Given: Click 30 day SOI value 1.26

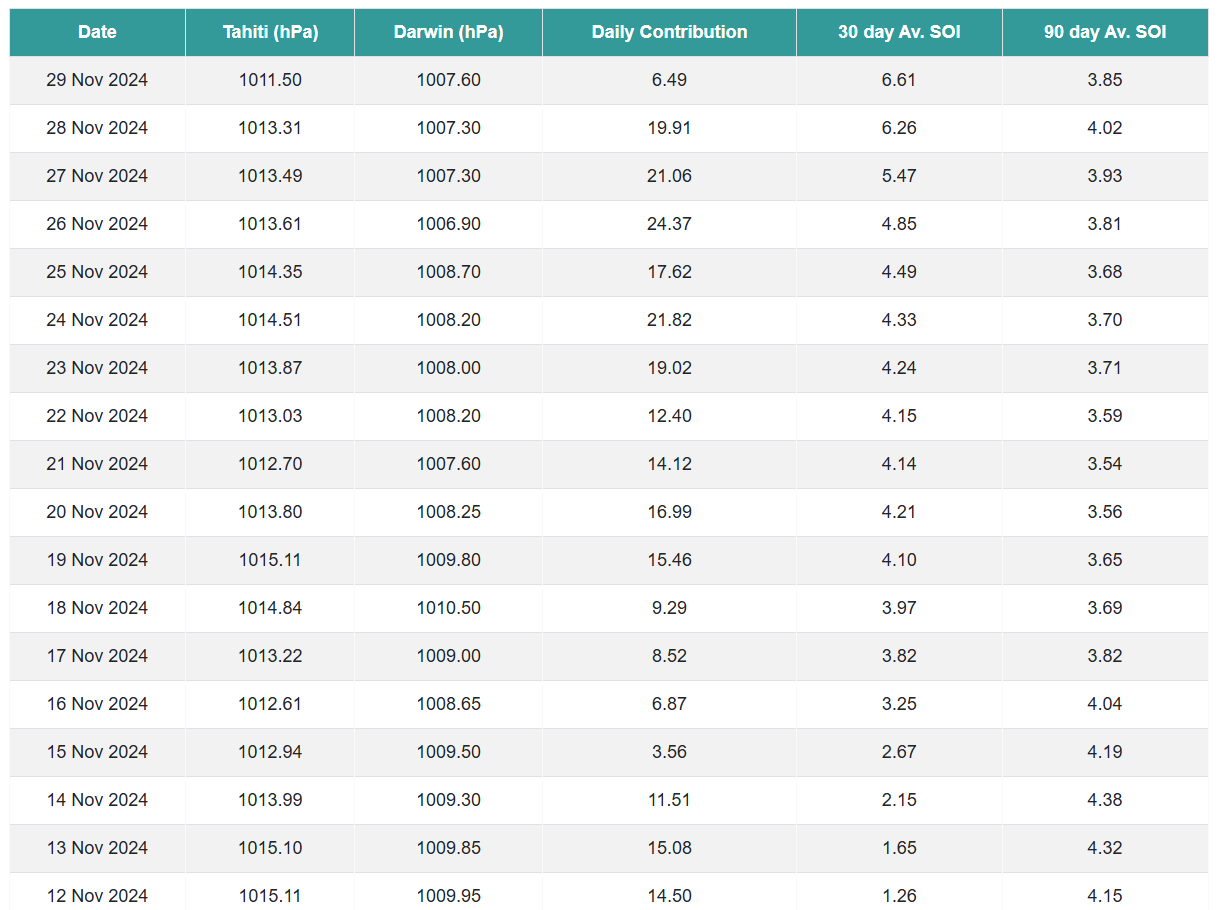Looking at the screenshot, I should (x=899, y=896).
